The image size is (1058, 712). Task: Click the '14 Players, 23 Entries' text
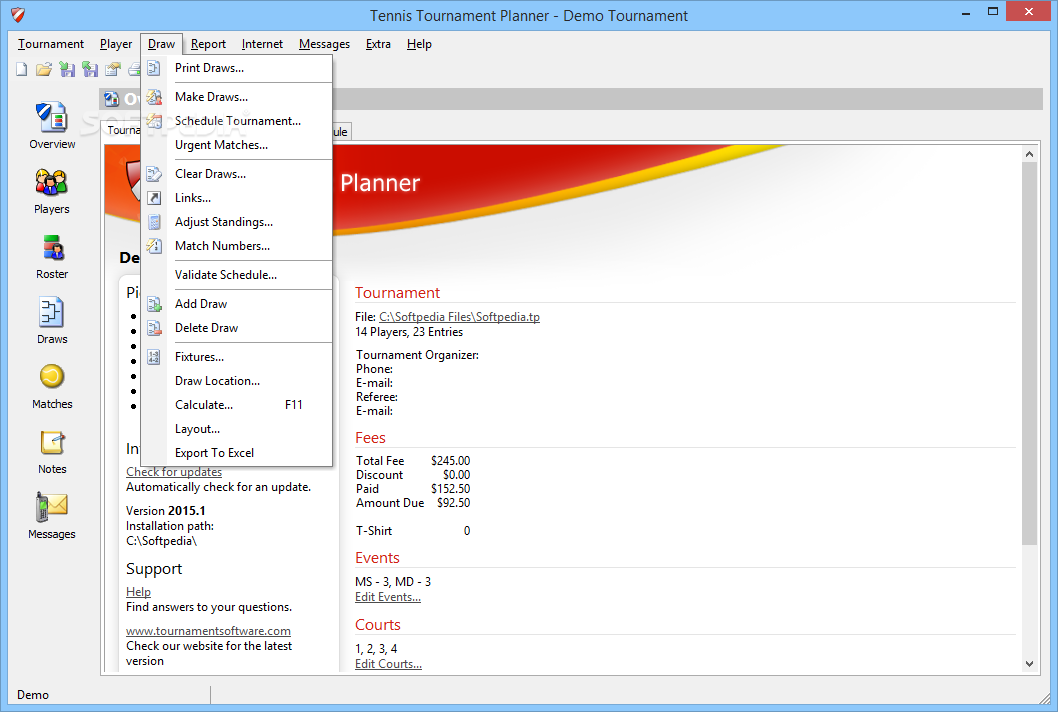pyautogui.click(x=409, y=332)
